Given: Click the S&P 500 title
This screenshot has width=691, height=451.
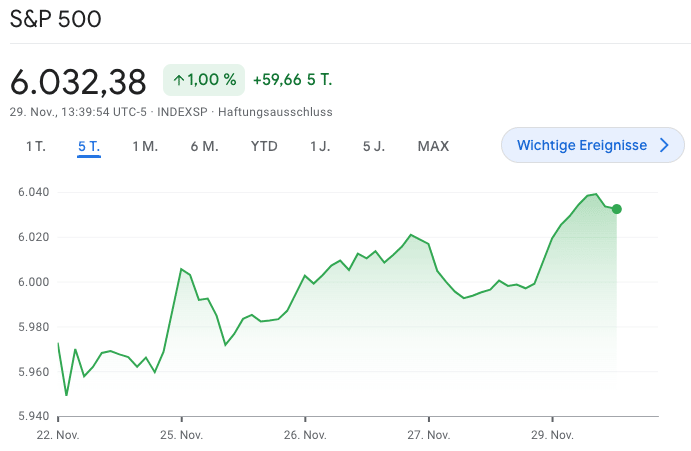Looking at the screenshot, I should click(55, 20).
